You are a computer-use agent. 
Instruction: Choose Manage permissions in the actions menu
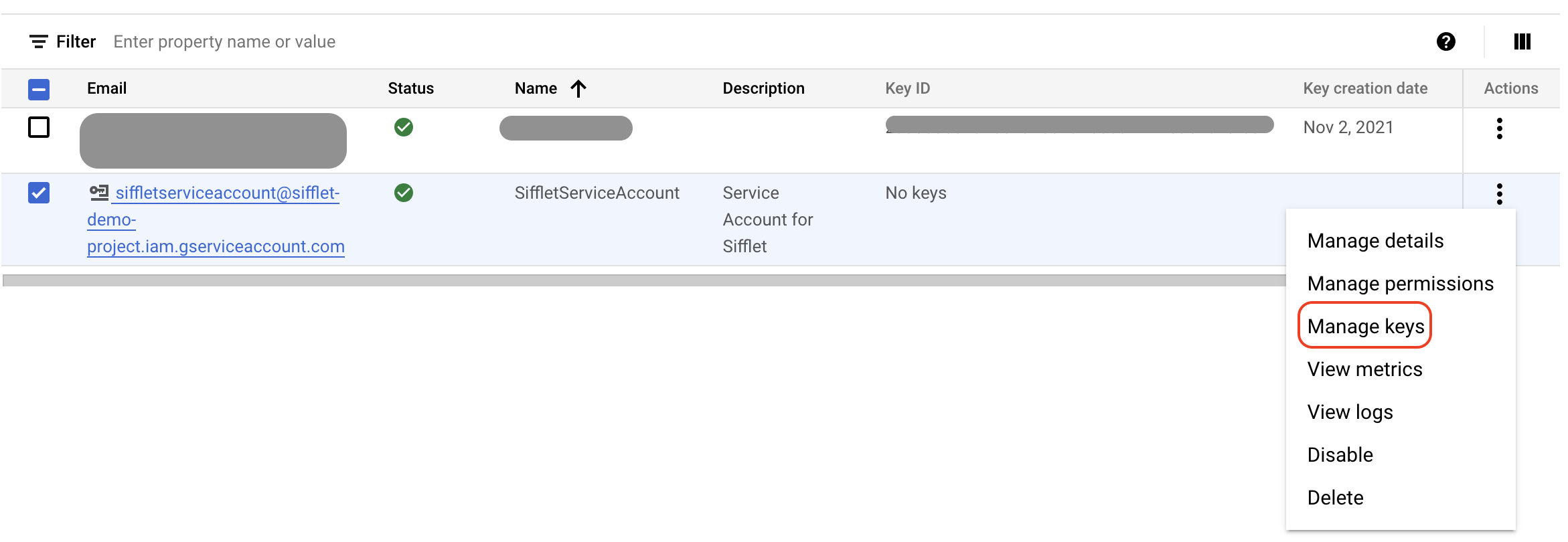pyautogui.click(x=1400, y=284)
